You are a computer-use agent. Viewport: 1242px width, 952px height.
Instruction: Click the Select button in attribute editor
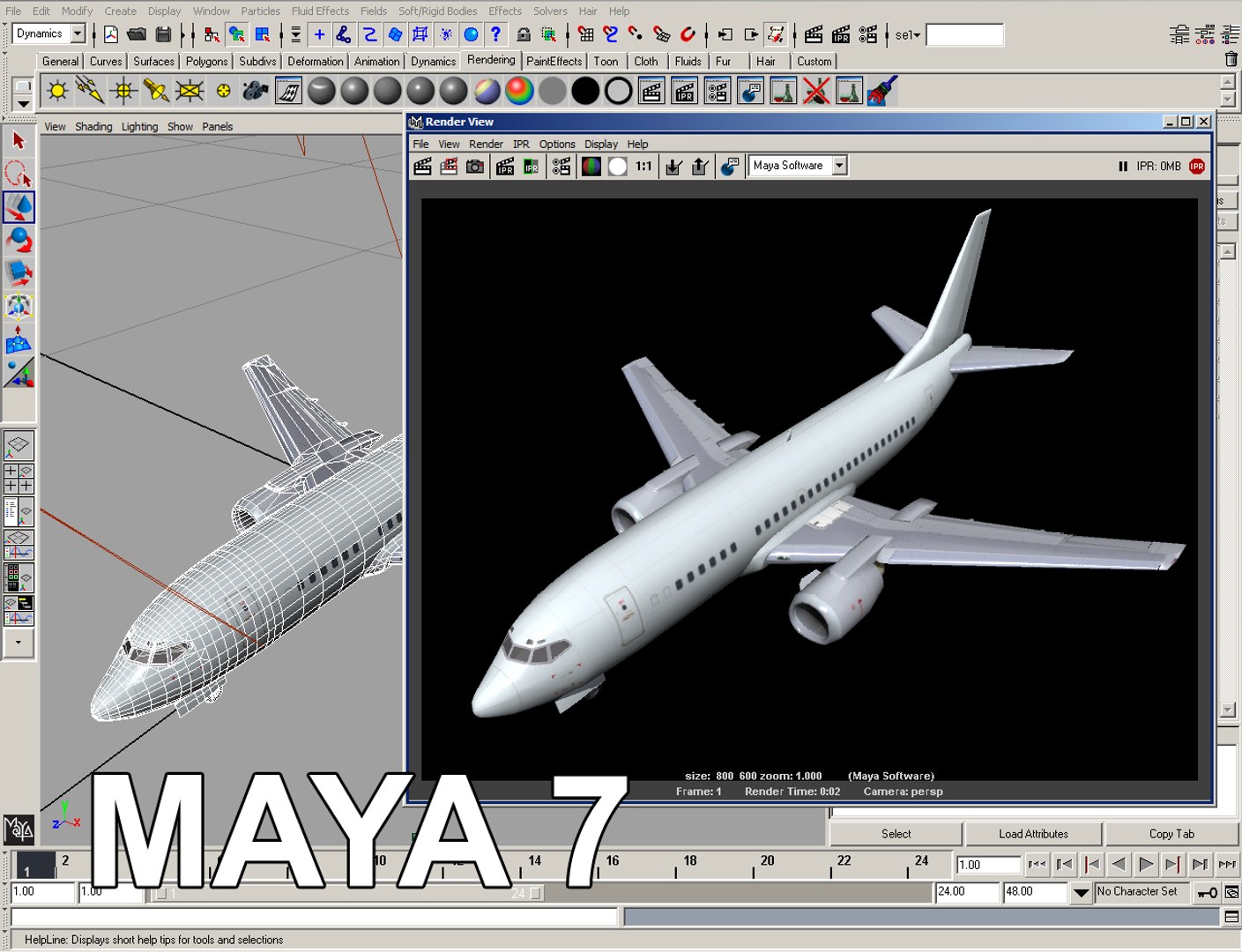(896, 834)
